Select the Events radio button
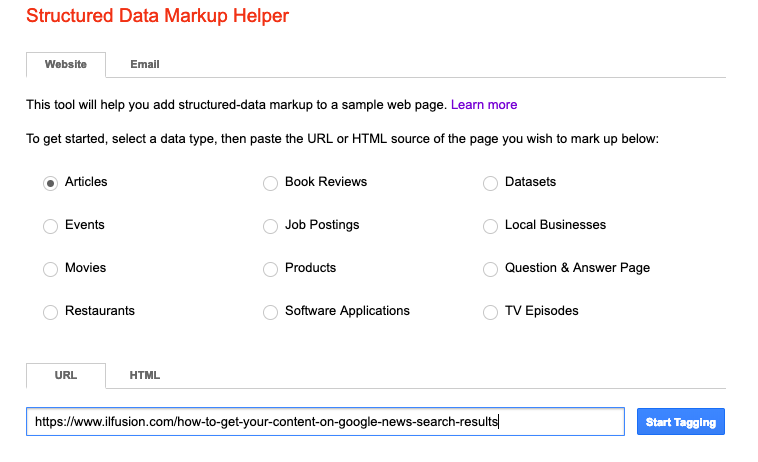The image size is (758, 462). (x=50, y=226)
